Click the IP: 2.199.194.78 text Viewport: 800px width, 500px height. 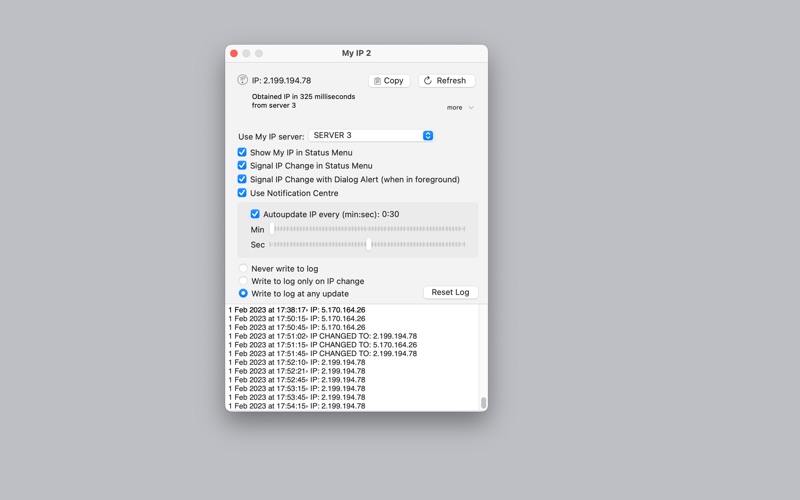click(x=281, y=81)
